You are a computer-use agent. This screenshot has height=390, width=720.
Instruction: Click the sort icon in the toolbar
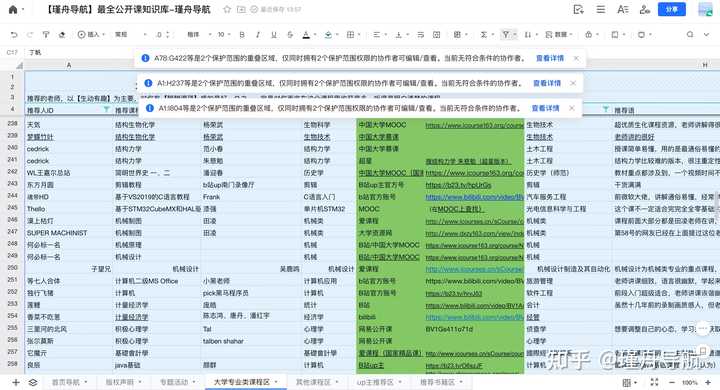click(528, 34)
